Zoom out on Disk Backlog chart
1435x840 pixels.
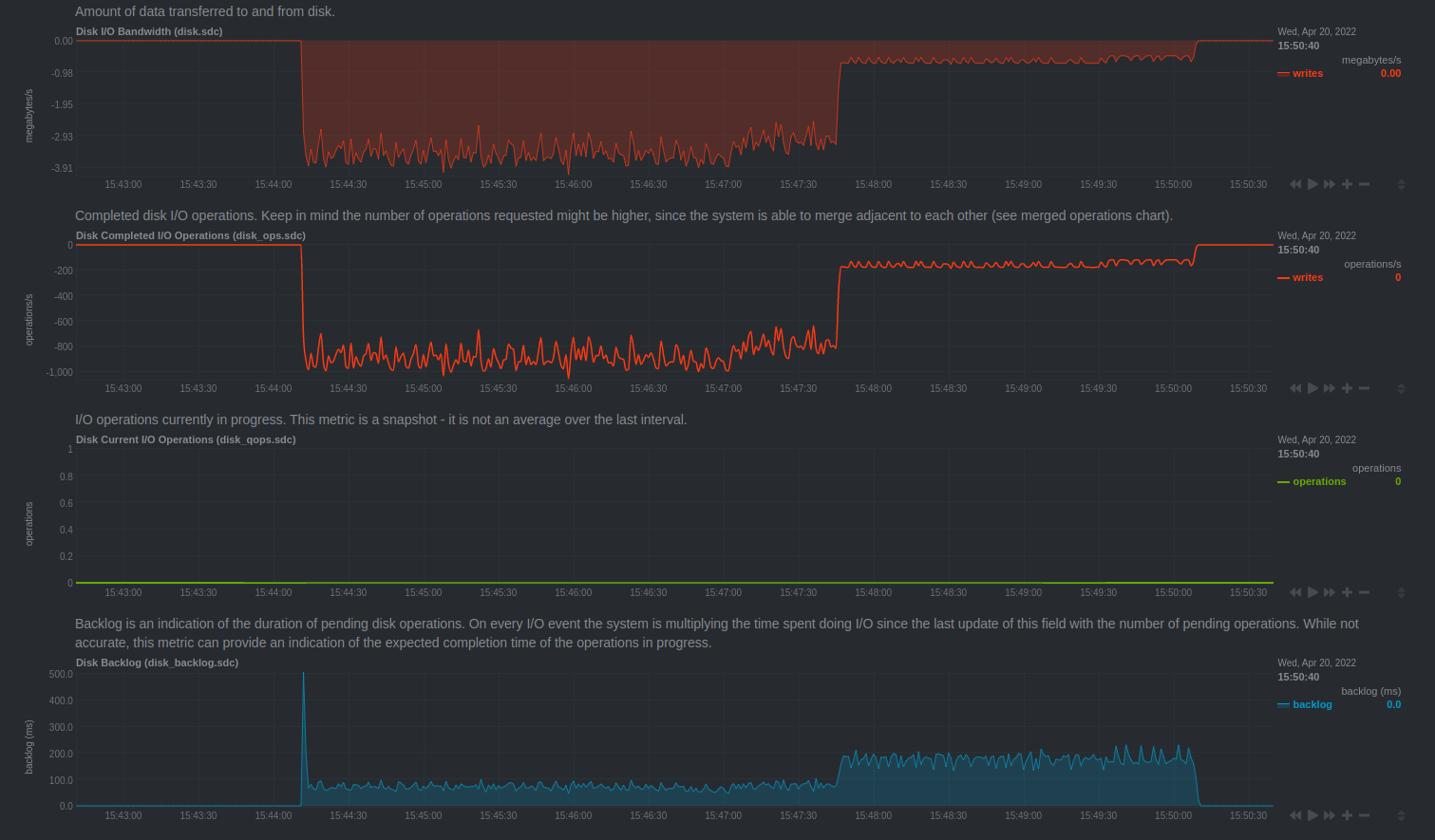pyautogui.click(x=1364, y=815)
